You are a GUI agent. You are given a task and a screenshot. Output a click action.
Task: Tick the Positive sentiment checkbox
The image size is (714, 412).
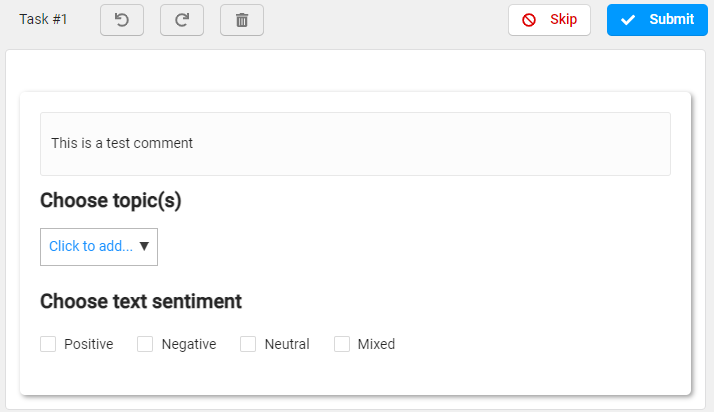tap(48, 344)
